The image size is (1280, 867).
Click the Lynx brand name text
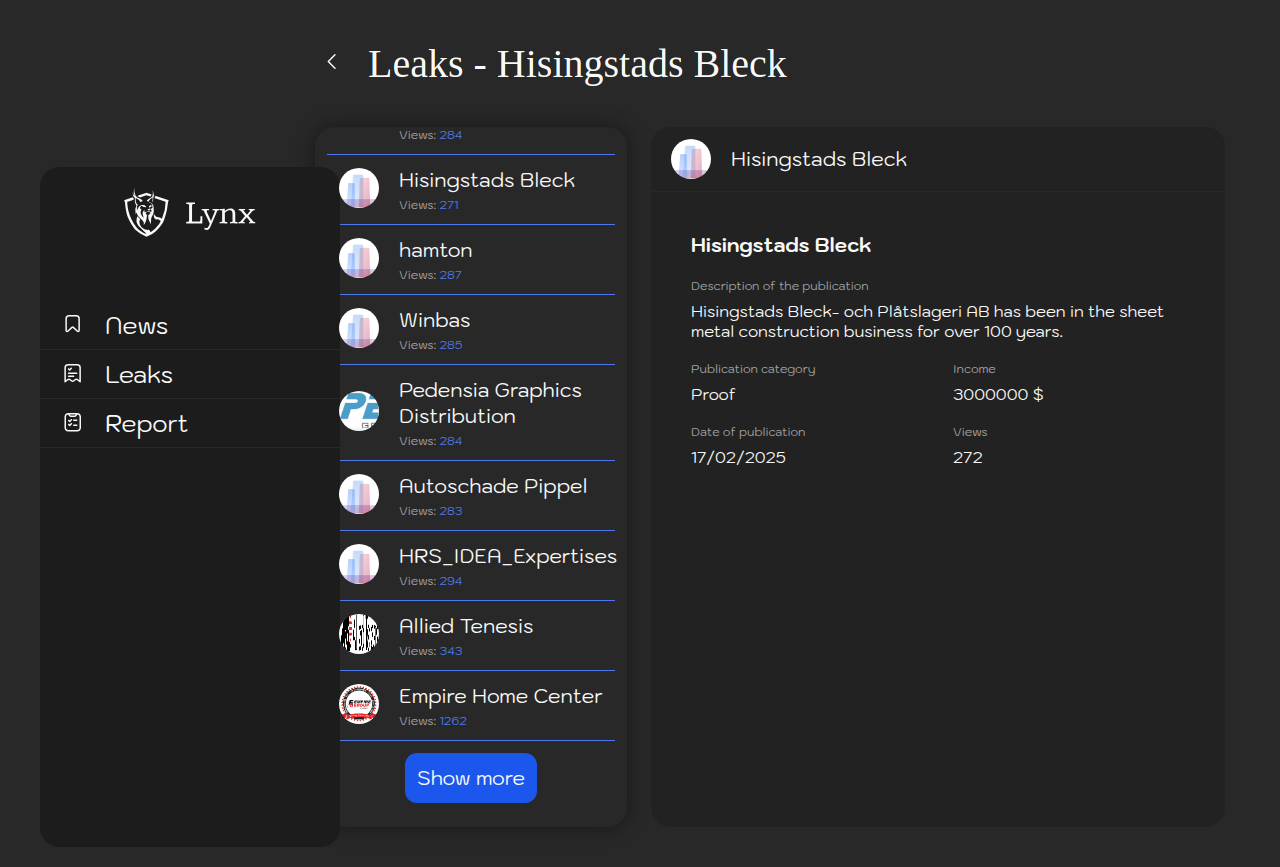click(220, 213)
